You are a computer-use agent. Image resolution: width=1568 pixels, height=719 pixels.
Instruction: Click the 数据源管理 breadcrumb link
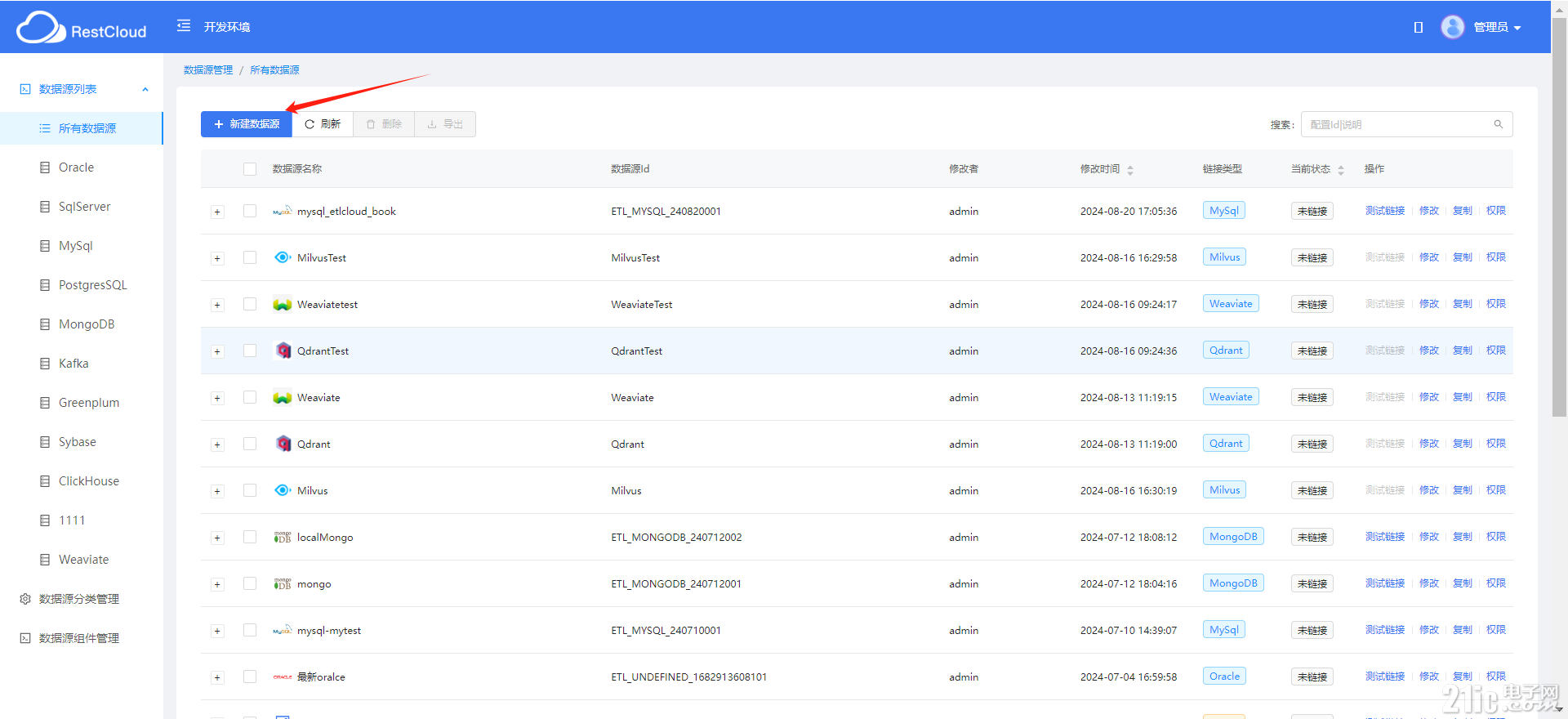click(208, 70)
